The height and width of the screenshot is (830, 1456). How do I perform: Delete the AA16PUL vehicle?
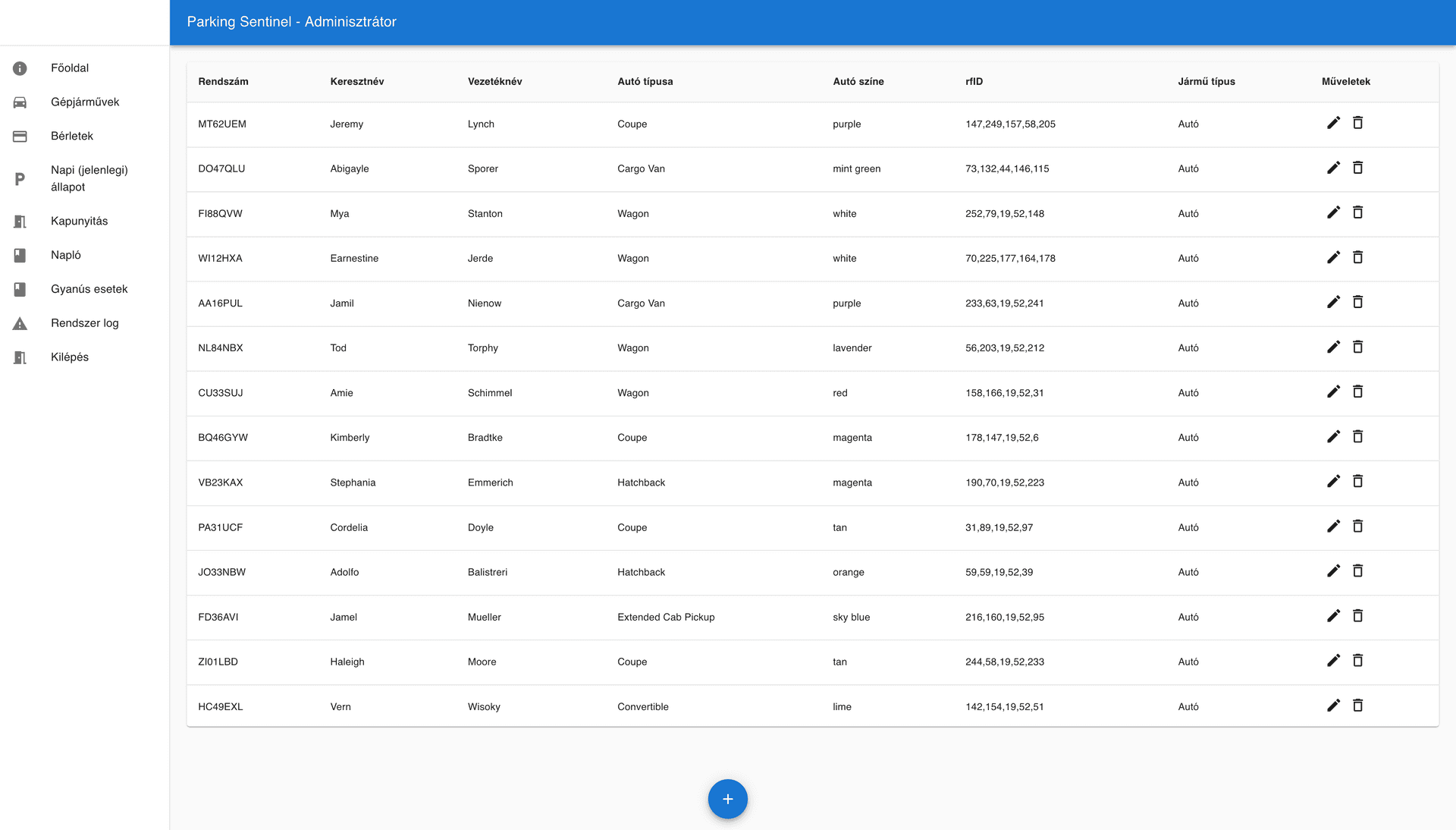click(x=1358, y=302)
